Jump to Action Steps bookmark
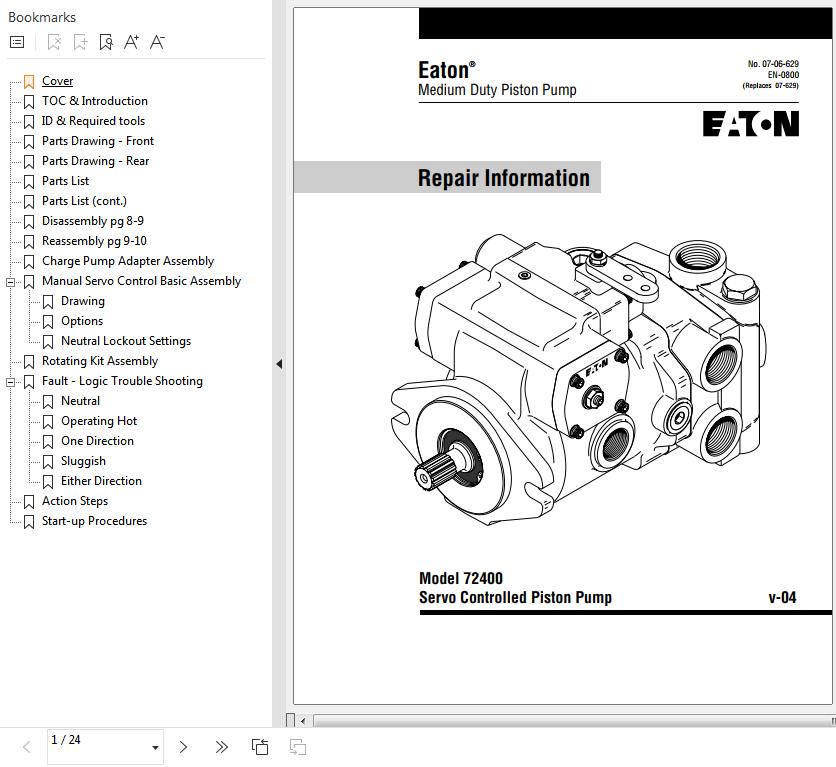836x767 pixels. coord(75,501)
